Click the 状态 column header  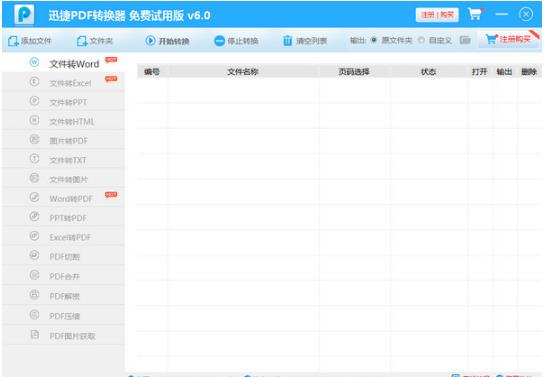pos(428,71)
